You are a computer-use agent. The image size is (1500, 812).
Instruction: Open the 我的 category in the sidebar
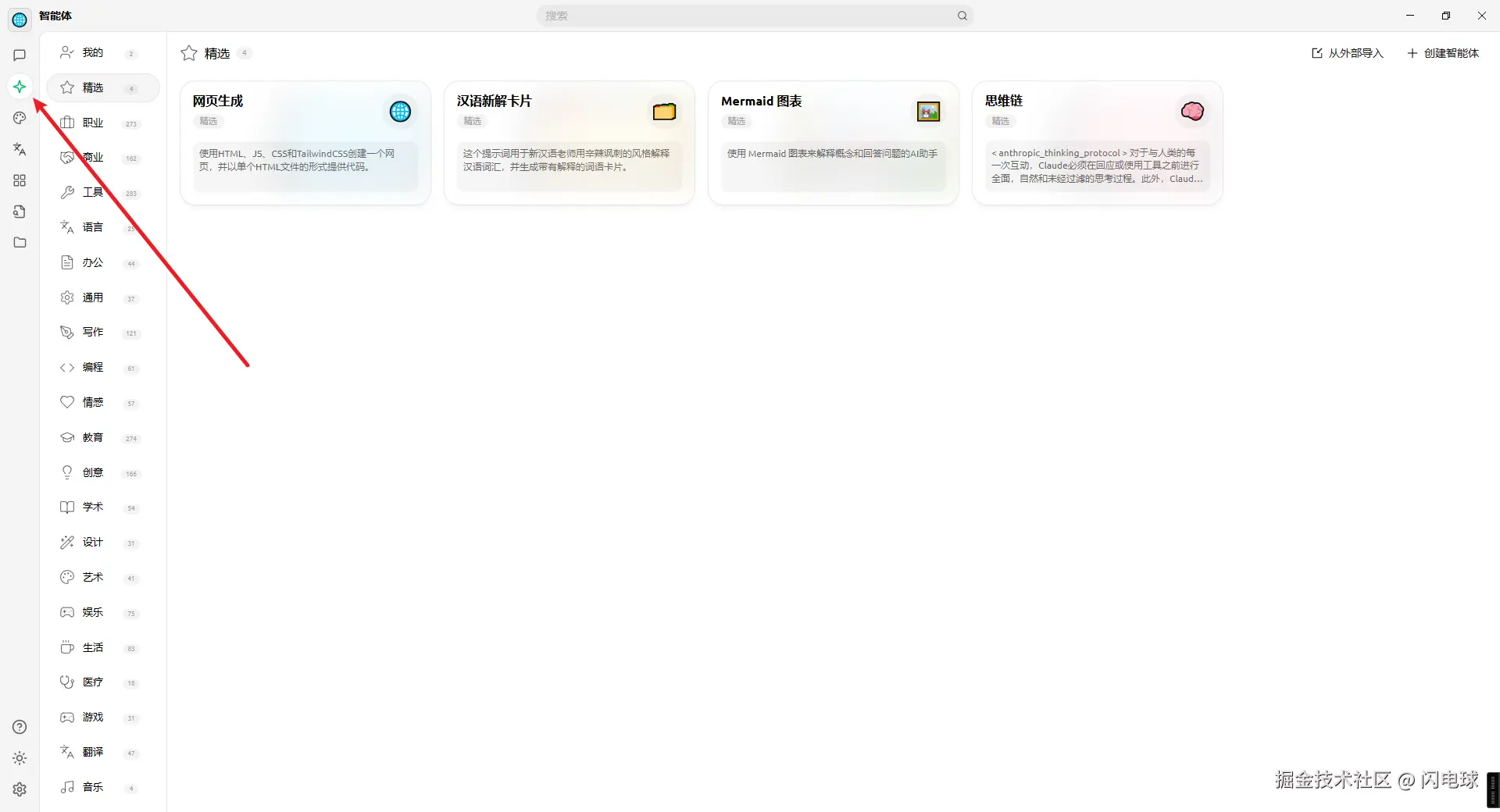pyautogui.click(x=93, y=52)
